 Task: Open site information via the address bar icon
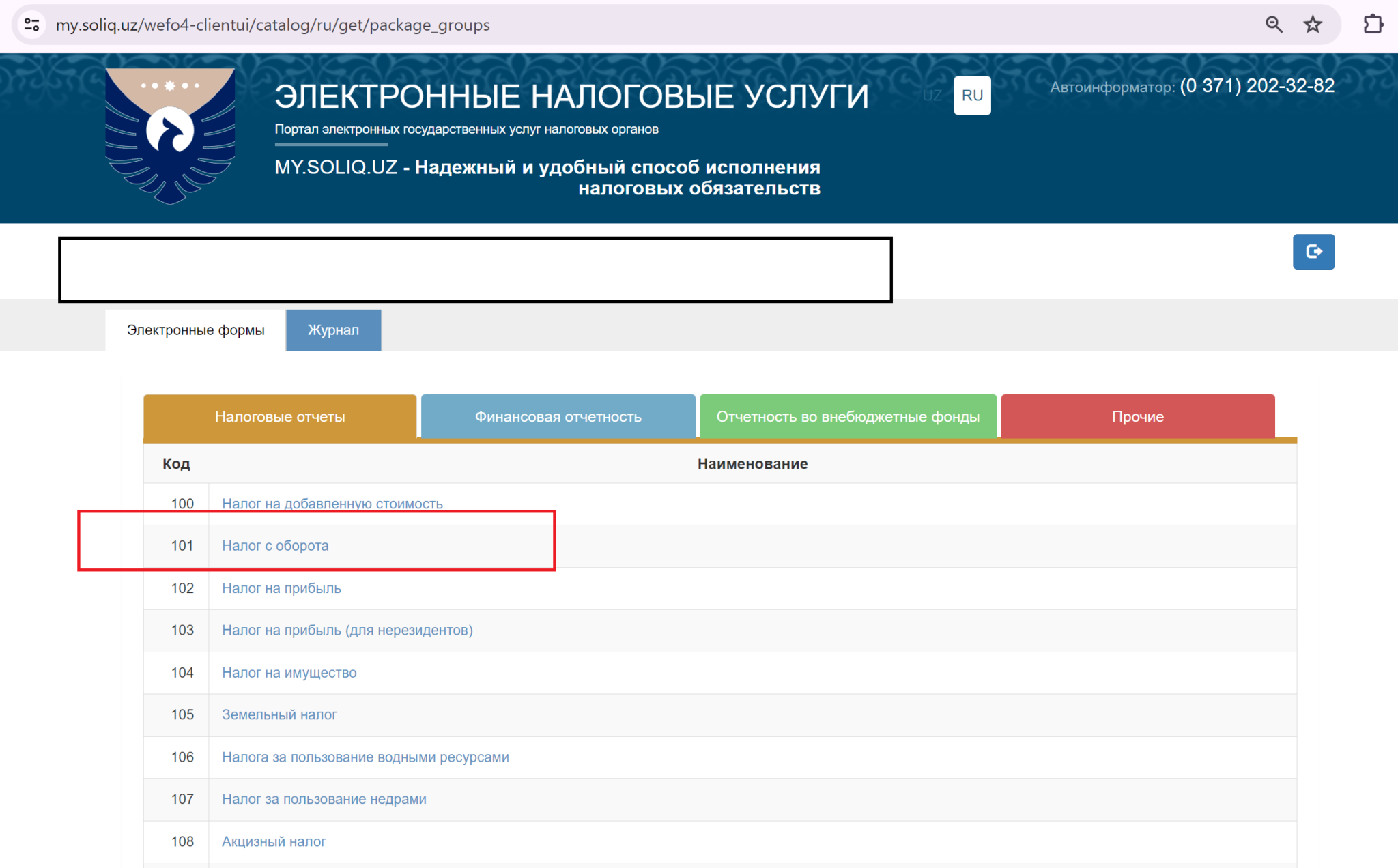point(31,25)
